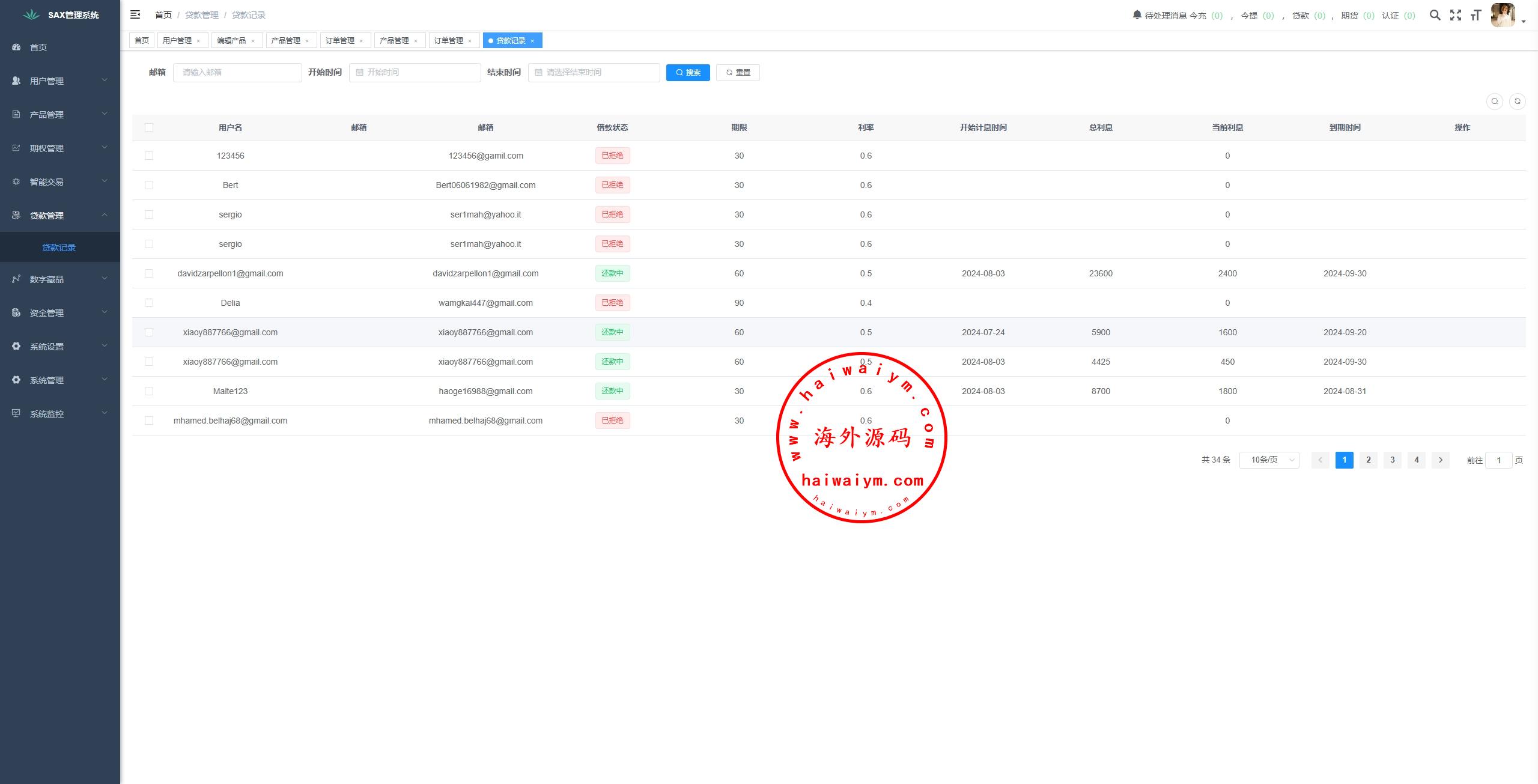This screenshot has width=1538, height=784.
Task: Check the select-all header checkbox
Action: (x=149, y=127)
